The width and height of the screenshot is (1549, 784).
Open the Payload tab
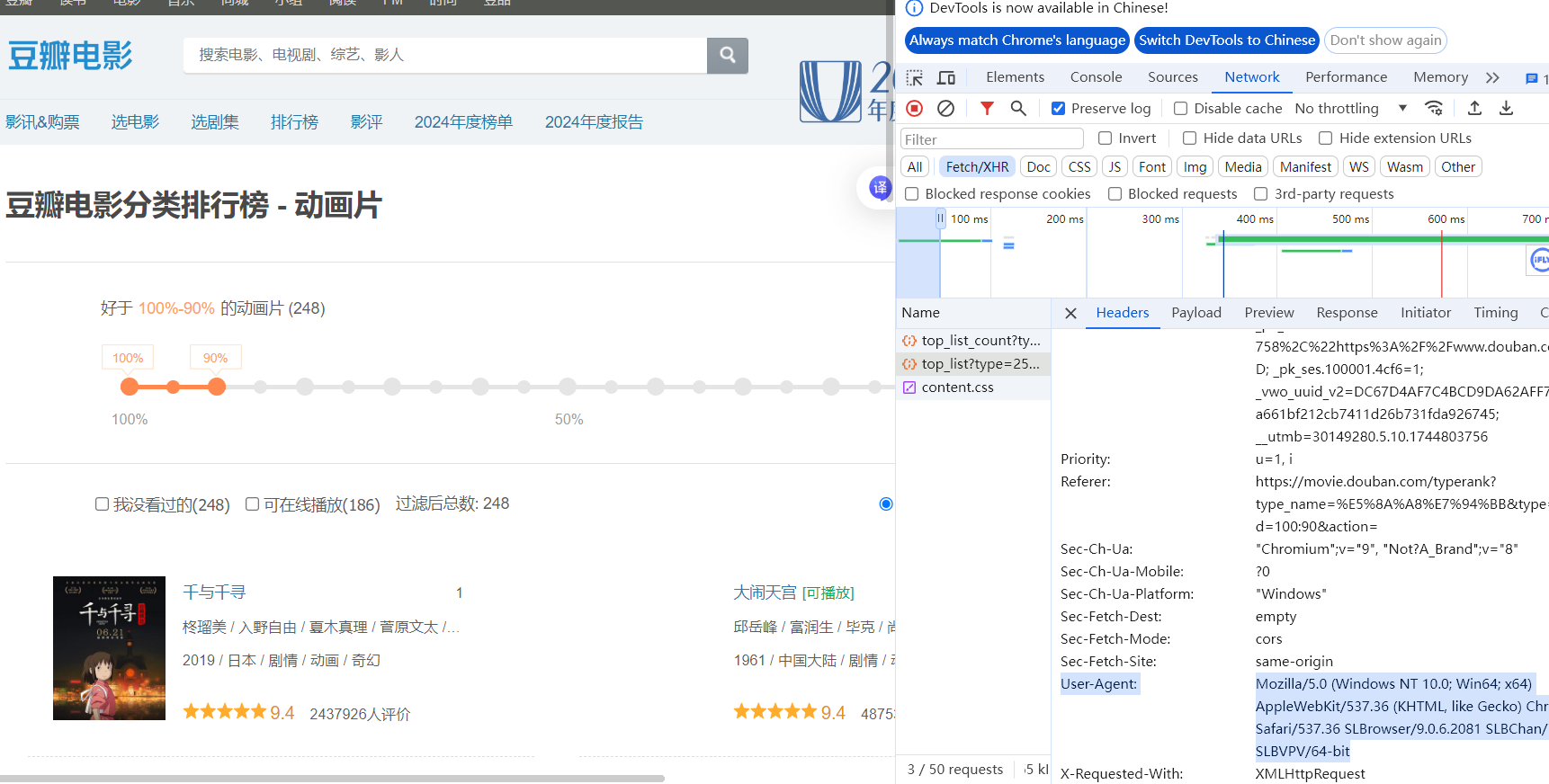1195,313
